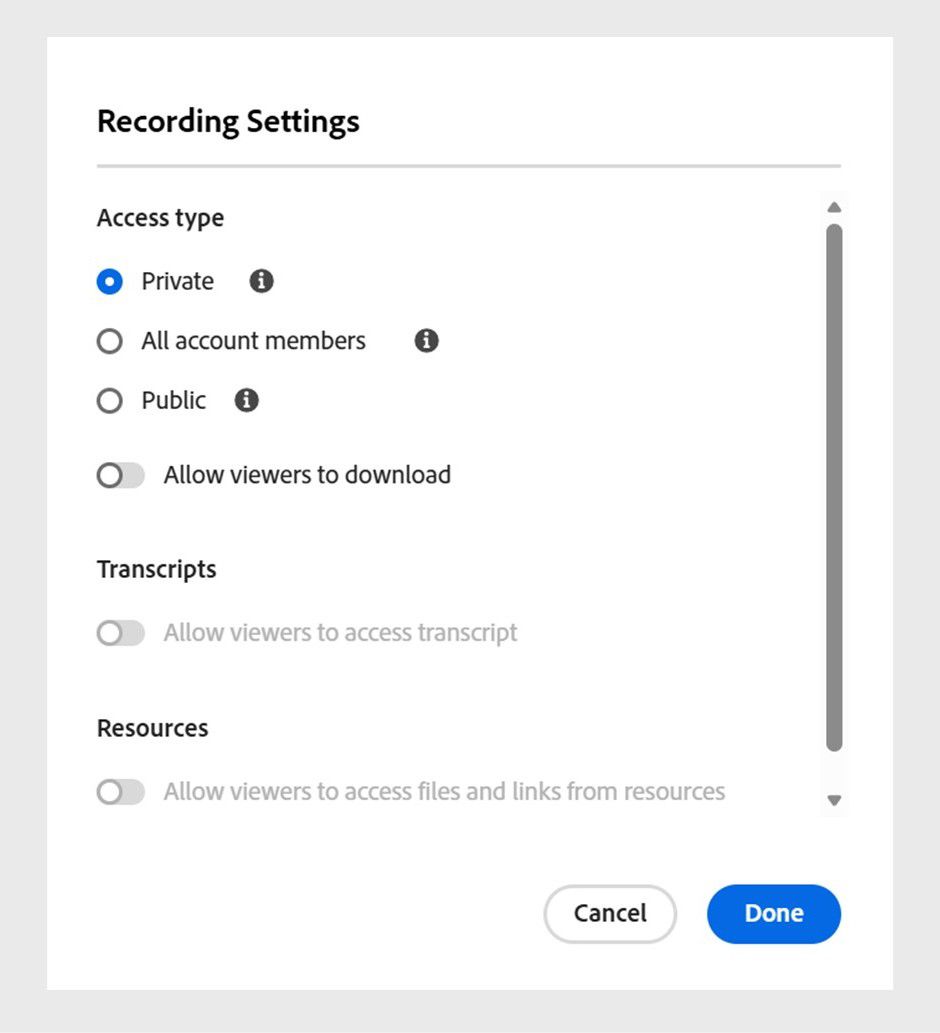
Task: Click the scrollbar up arrow
Action: coord(834,207)
